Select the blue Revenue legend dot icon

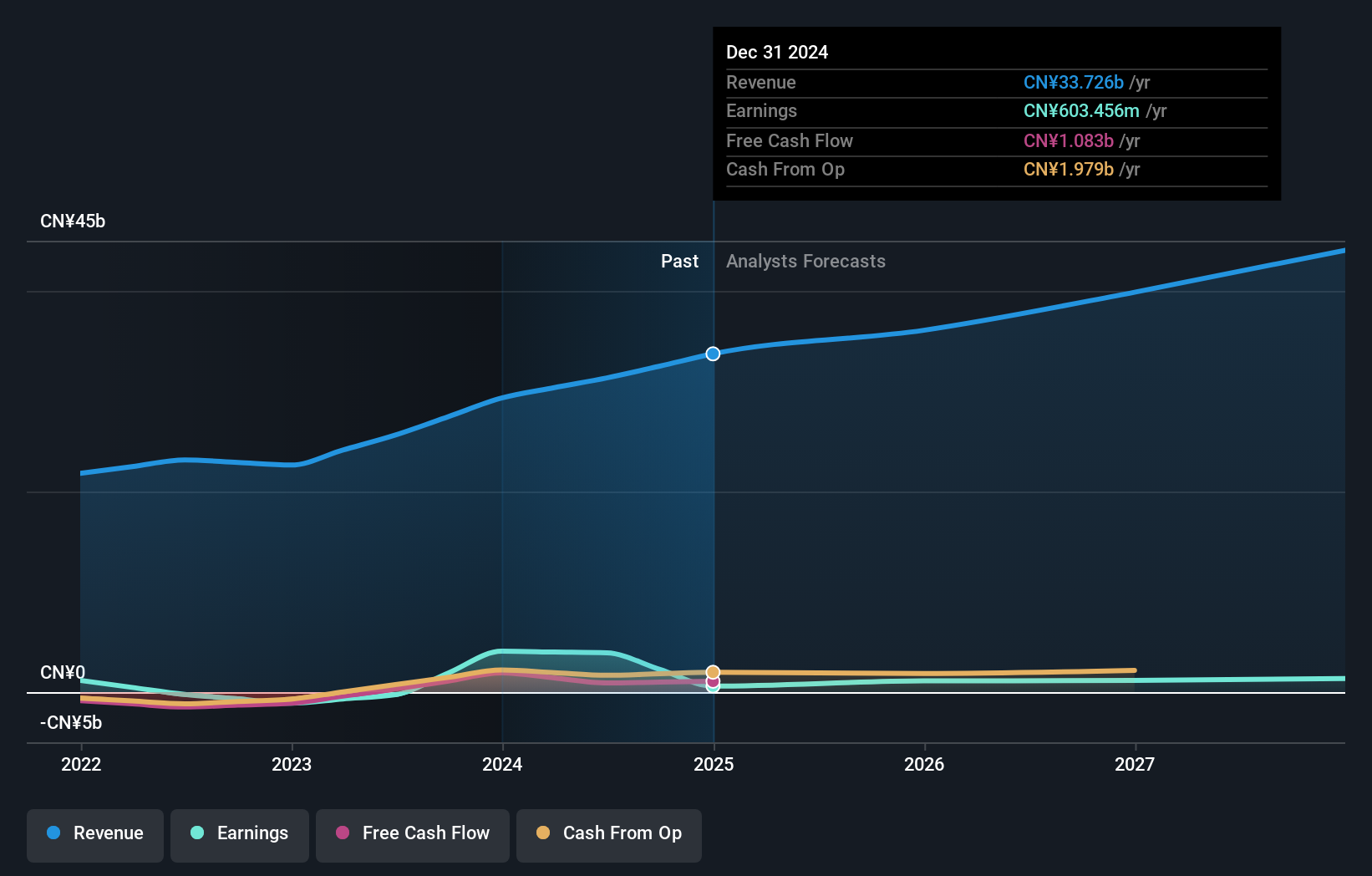click(x=53, y=834)
